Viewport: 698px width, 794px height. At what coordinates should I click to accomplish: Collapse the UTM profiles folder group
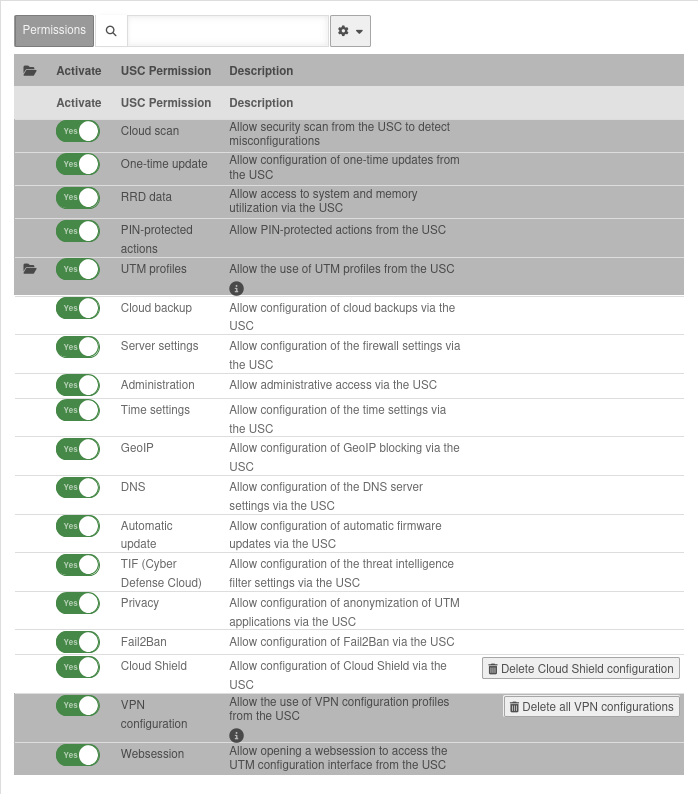pyautogui.click(x=30, y=269)
